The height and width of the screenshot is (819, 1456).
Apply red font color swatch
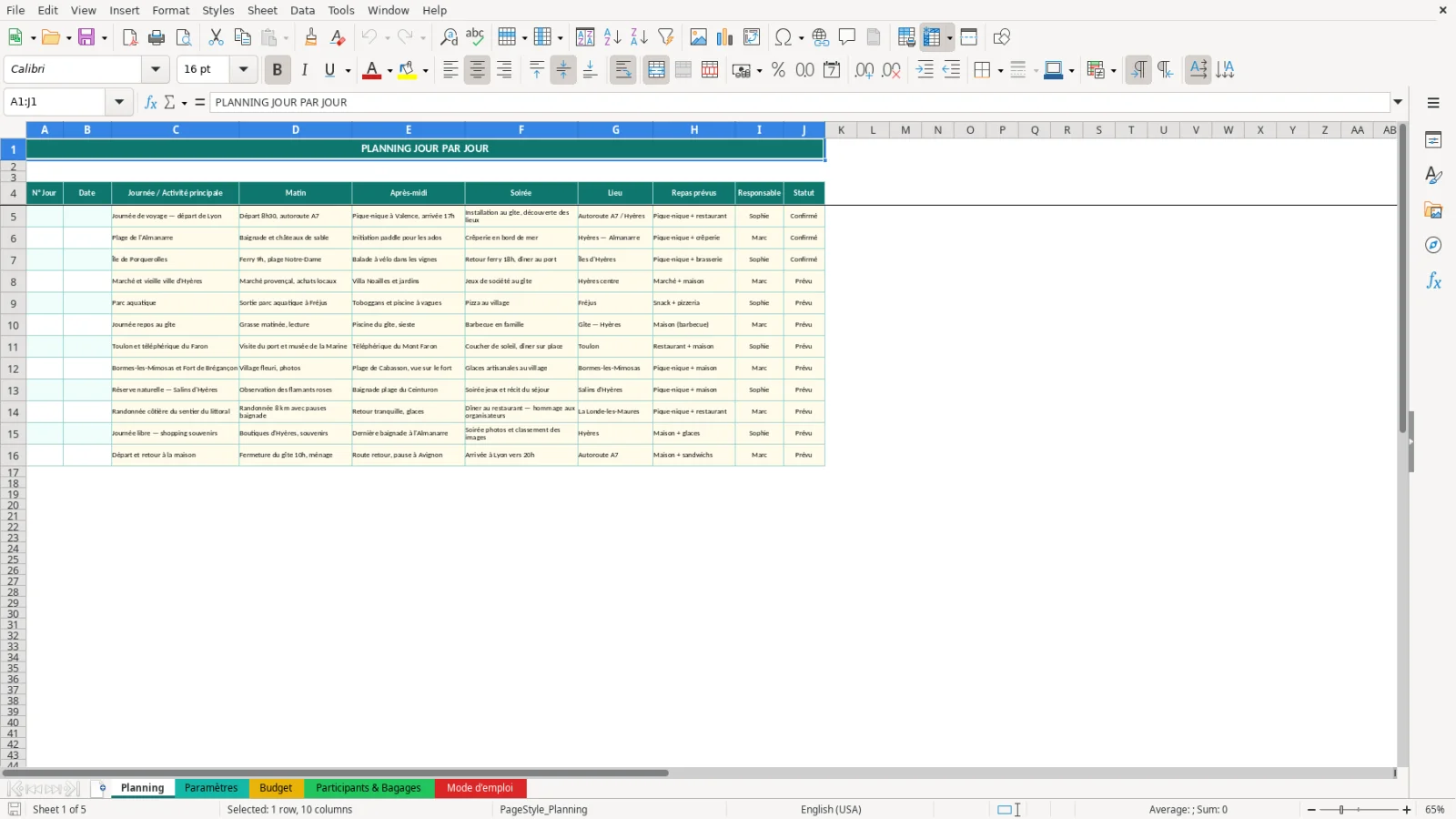371,70
